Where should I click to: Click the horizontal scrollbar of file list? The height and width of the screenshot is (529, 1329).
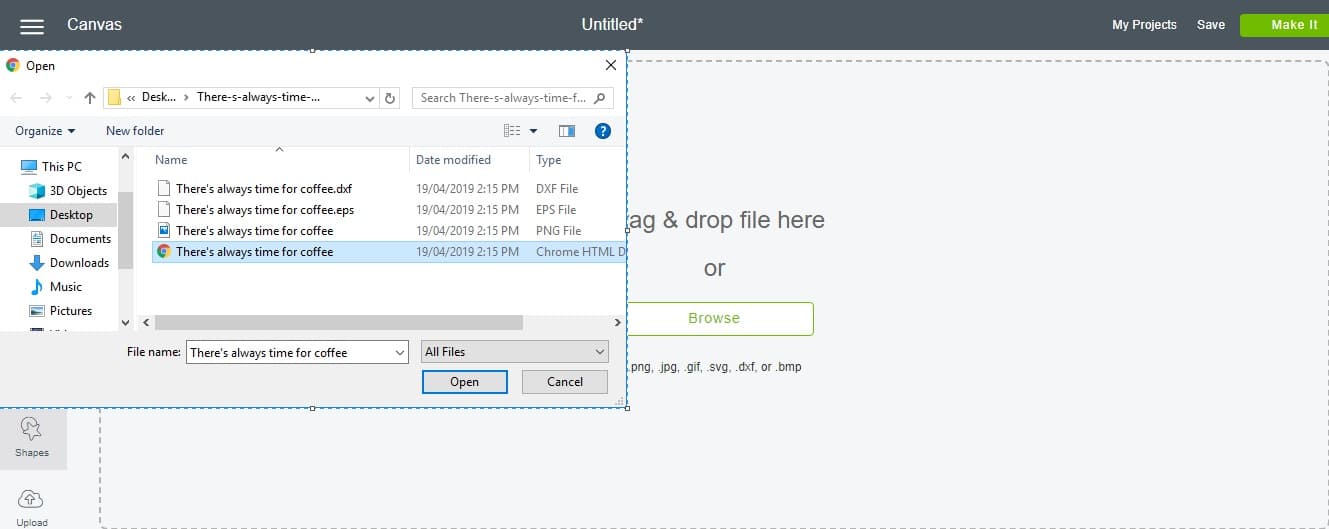point(339,323)
